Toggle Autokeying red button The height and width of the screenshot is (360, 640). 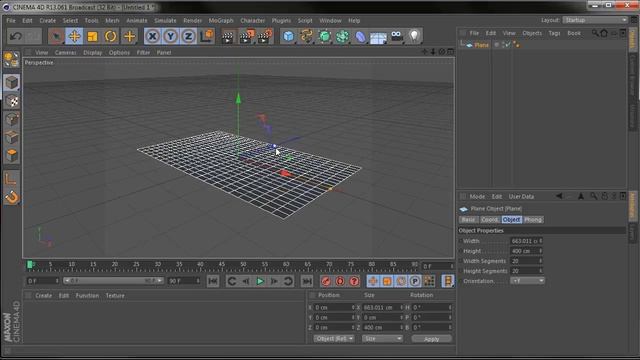click(340, 281)
